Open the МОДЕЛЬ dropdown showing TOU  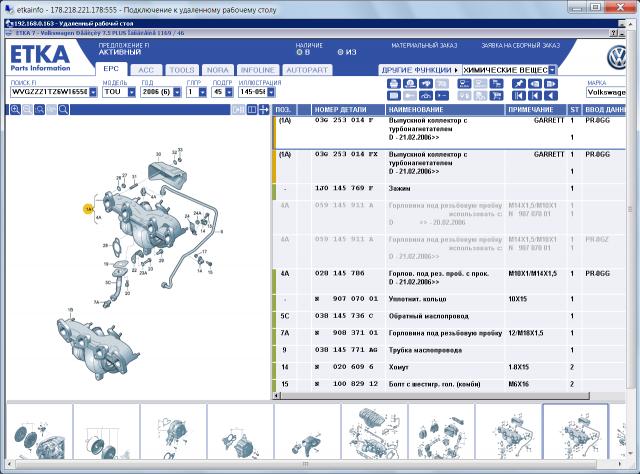[131, 92]
